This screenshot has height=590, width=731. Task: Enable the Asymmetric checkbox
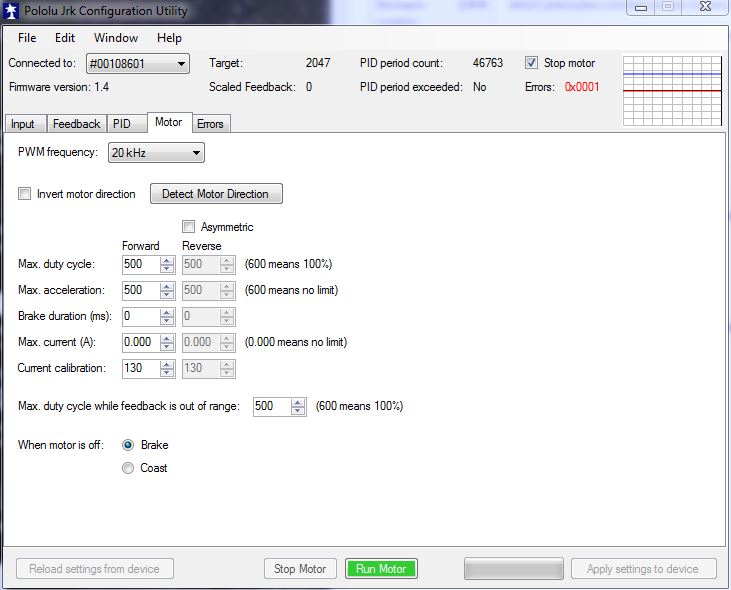click(x=188, y=226)
